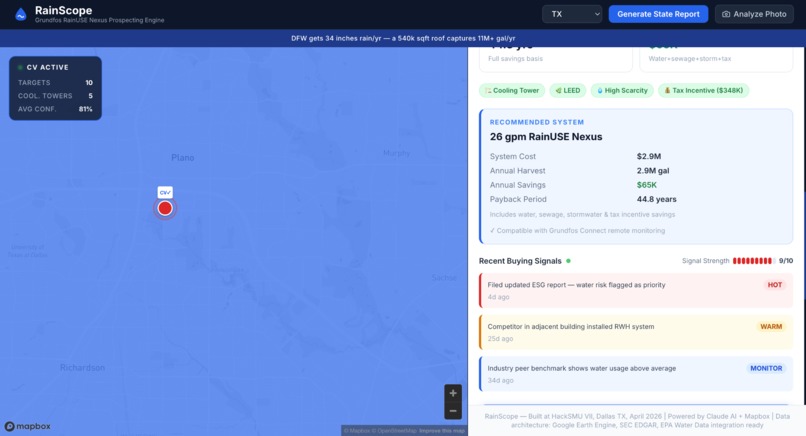The image size is (806, 436).
Task: Click the 9/10 signal strength score
Action: pos(786,261)
